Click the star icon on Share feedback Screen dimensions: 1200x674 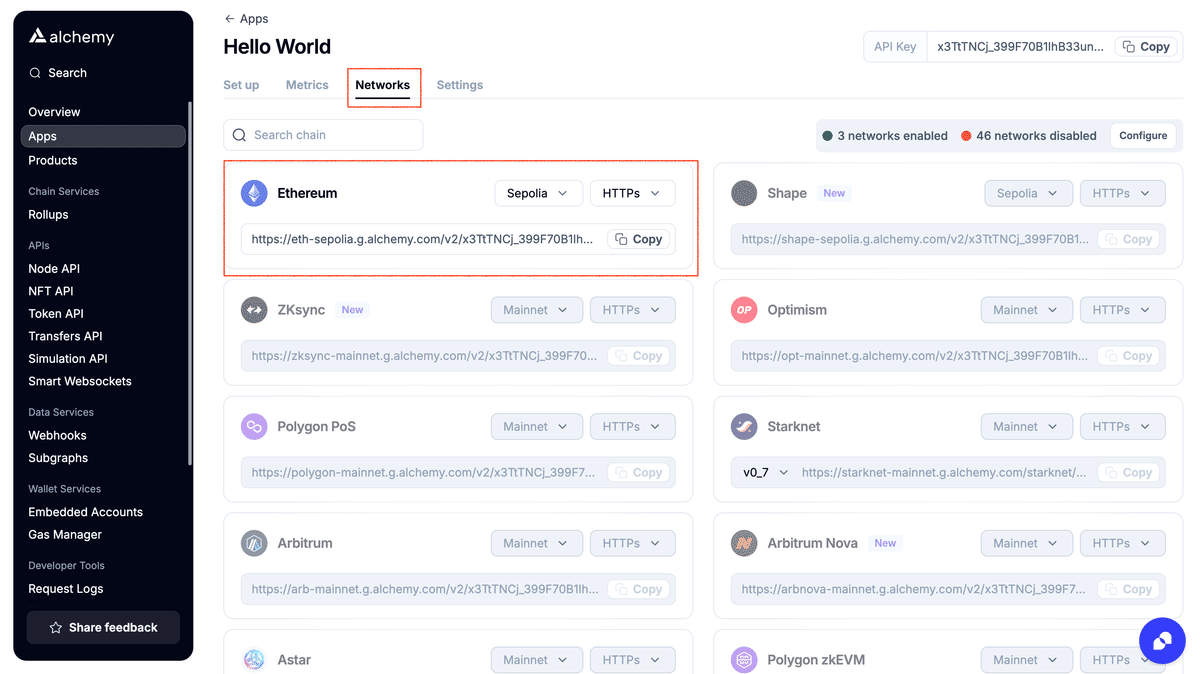click(56, 628)
